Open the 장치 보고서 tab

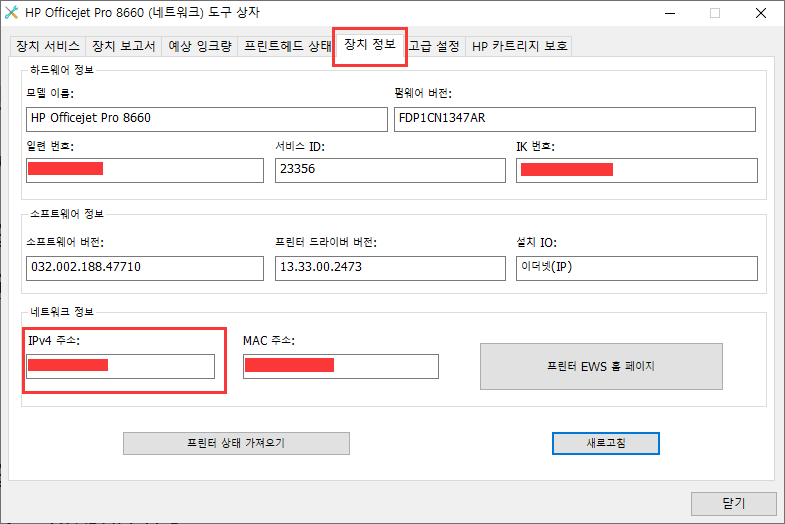(124, 47)
